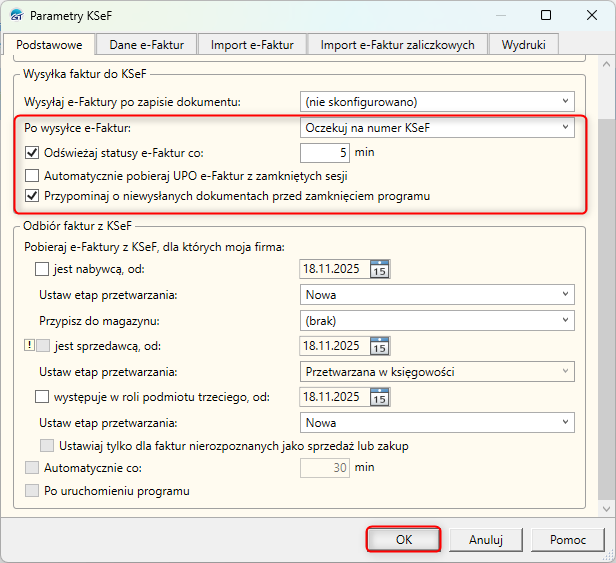This screenshot has width=616, height=563.
Task: Open 'Po wysyłce e-Faktur' dropdown
Action: pos(437,128)
